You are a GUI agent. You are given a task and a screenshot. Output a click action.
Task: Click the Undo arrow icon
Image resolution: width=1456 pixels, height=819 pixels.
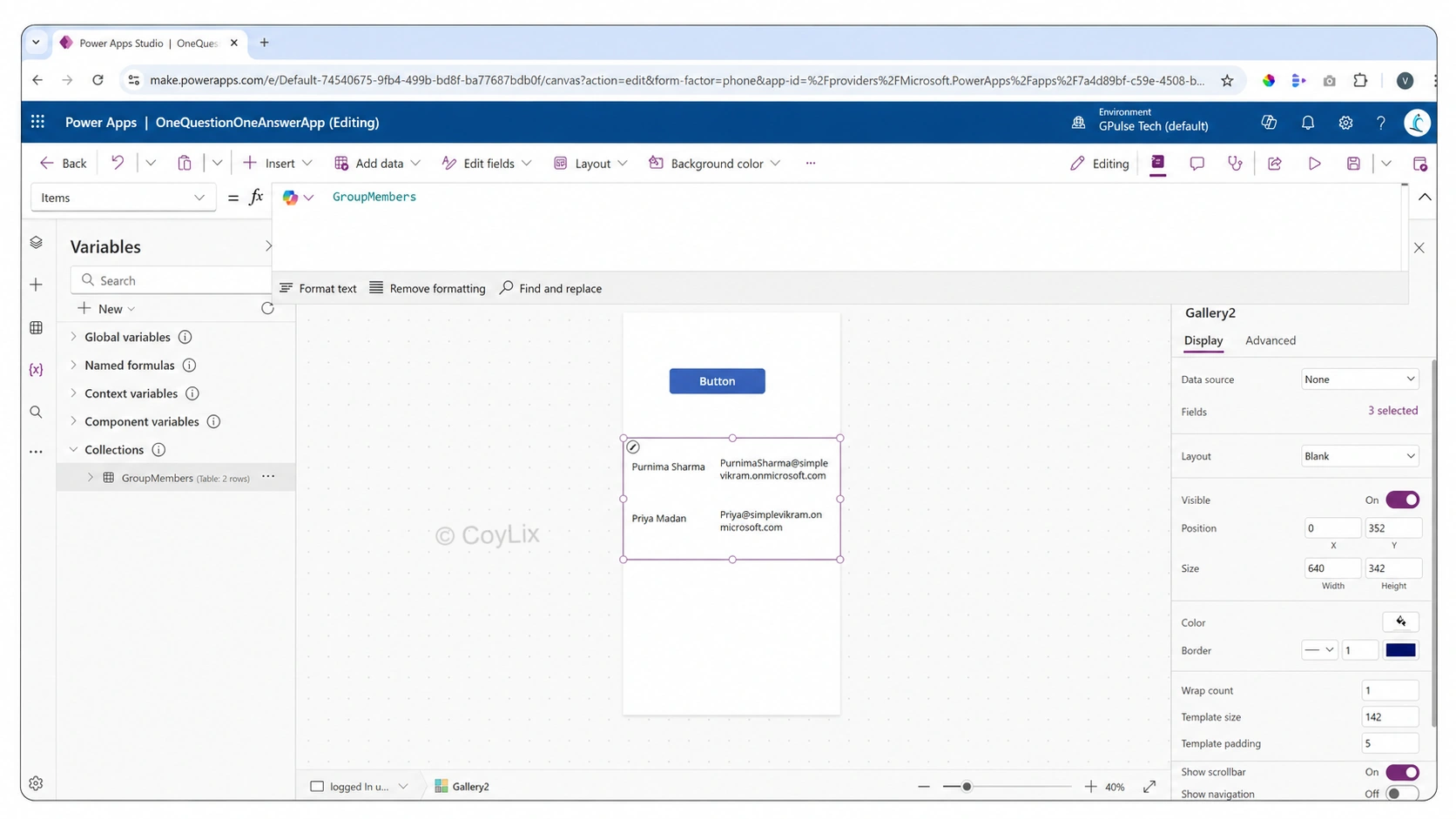click(x=118, y=163)
